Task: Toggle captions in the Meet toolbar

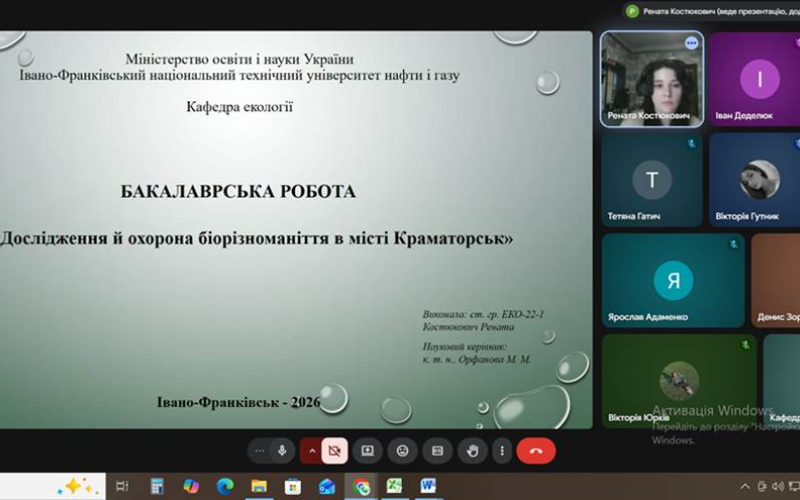Action: click(x=438, y=451)
